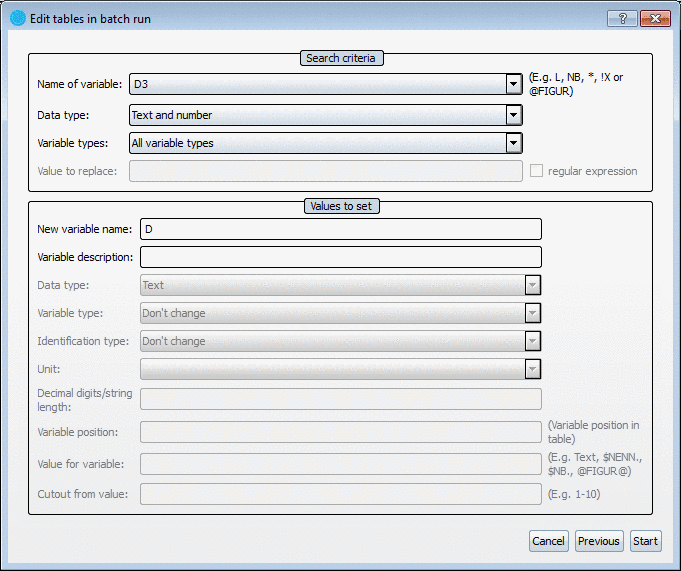Focus the Cutout from value field
This screenshot has height=571, width=681.
tap(340, 494)
